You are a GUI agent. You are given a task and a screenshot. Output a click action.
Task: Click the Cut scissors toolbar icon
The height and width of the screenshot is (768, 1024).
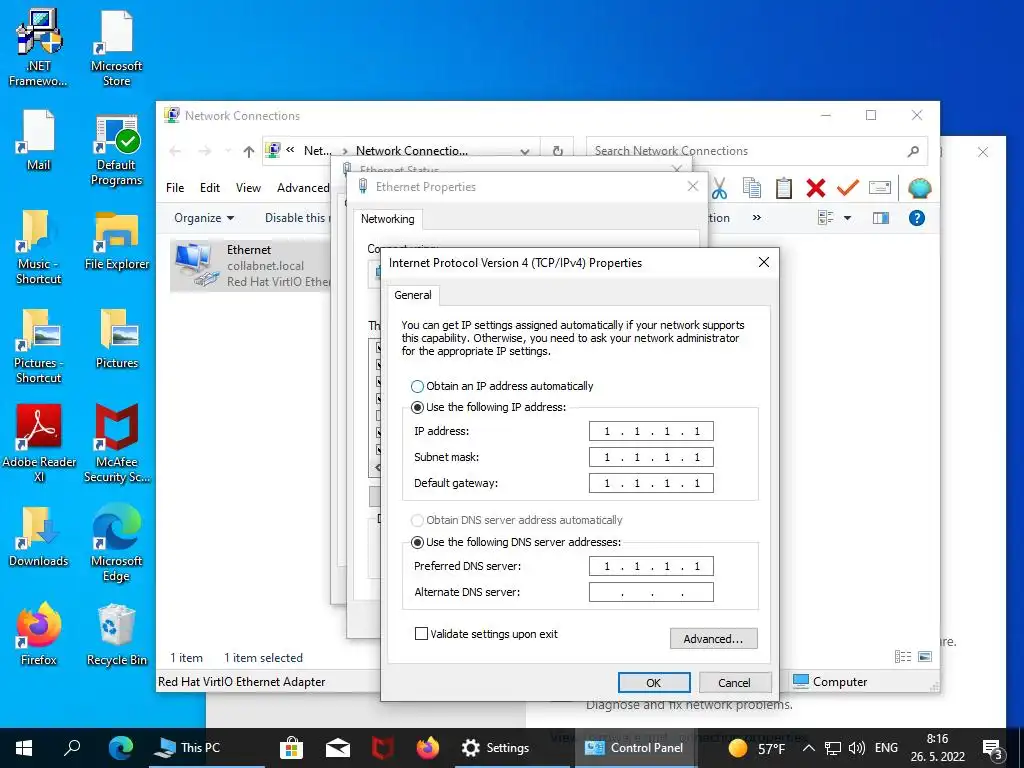coord(719,188)
